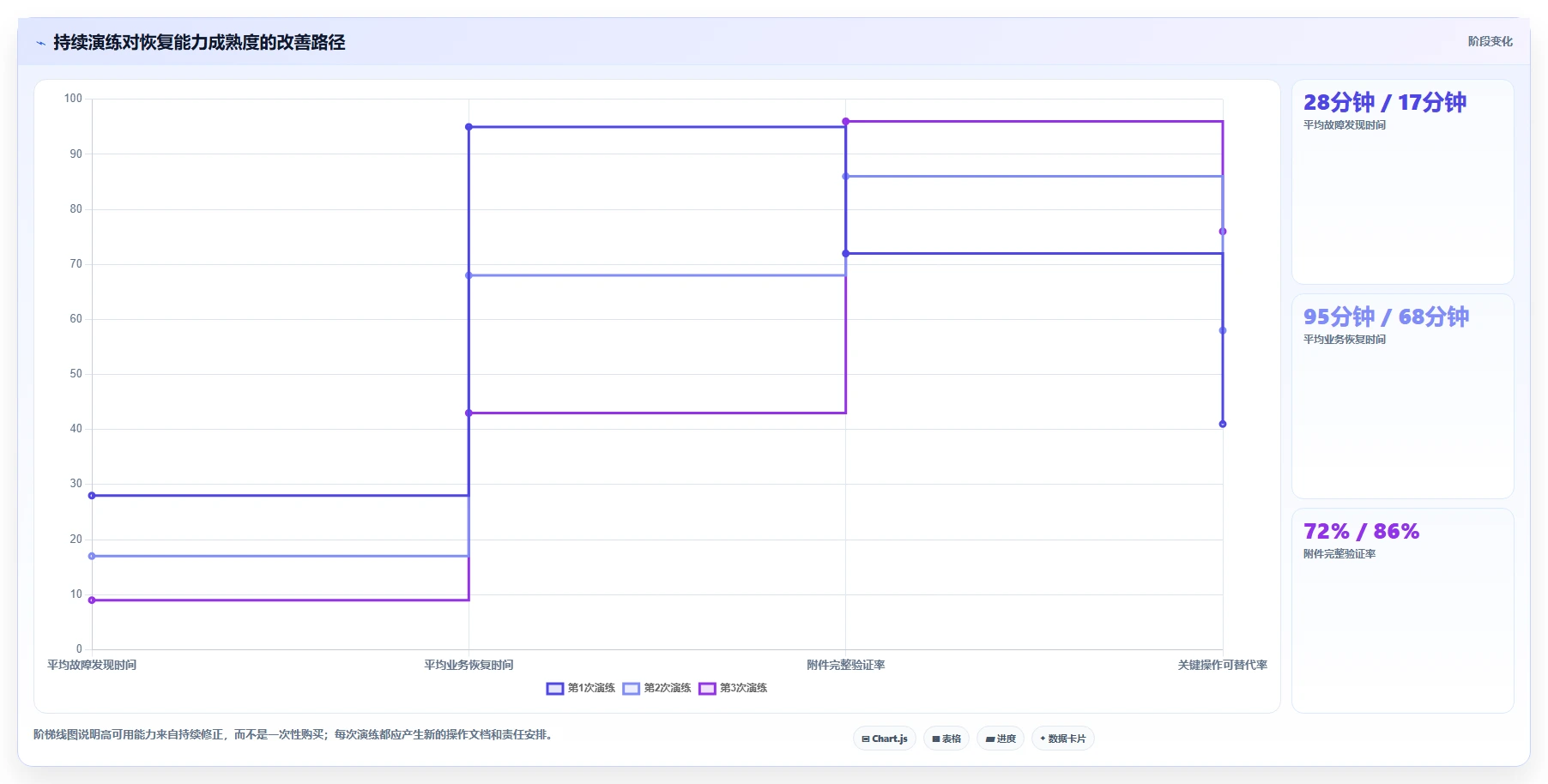Toggle the 第2次演练 legend series
This screenshot has height=784, width=1548.
point(656,688)
